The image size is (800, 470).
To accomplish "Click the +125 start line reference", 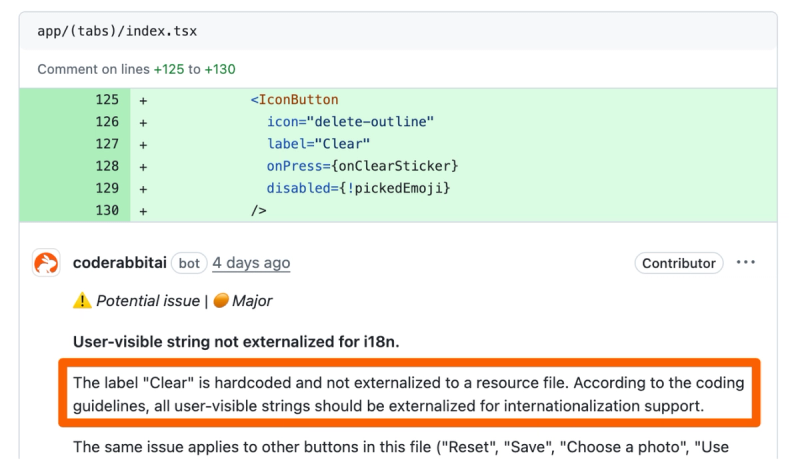I will coord(169,69).
